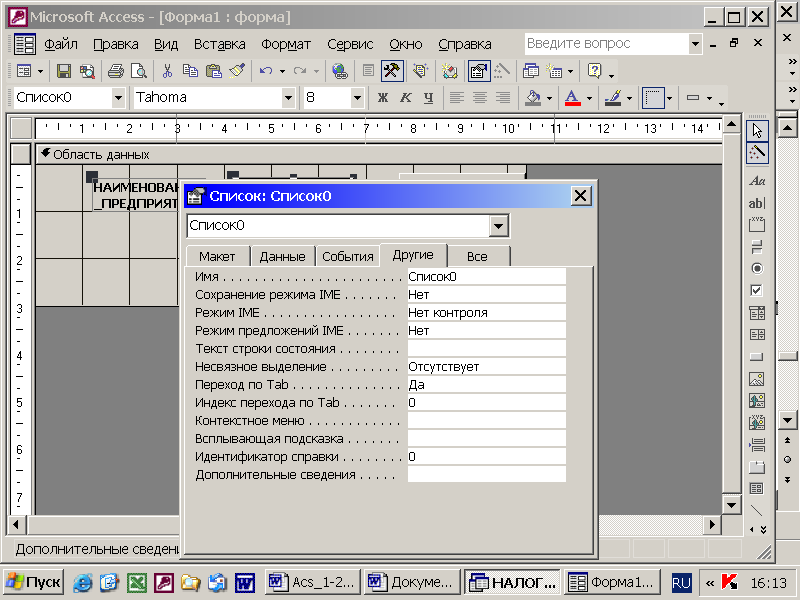Select the Line tool in toolbox
Viewport: 800px width, 600px height.
757,511
